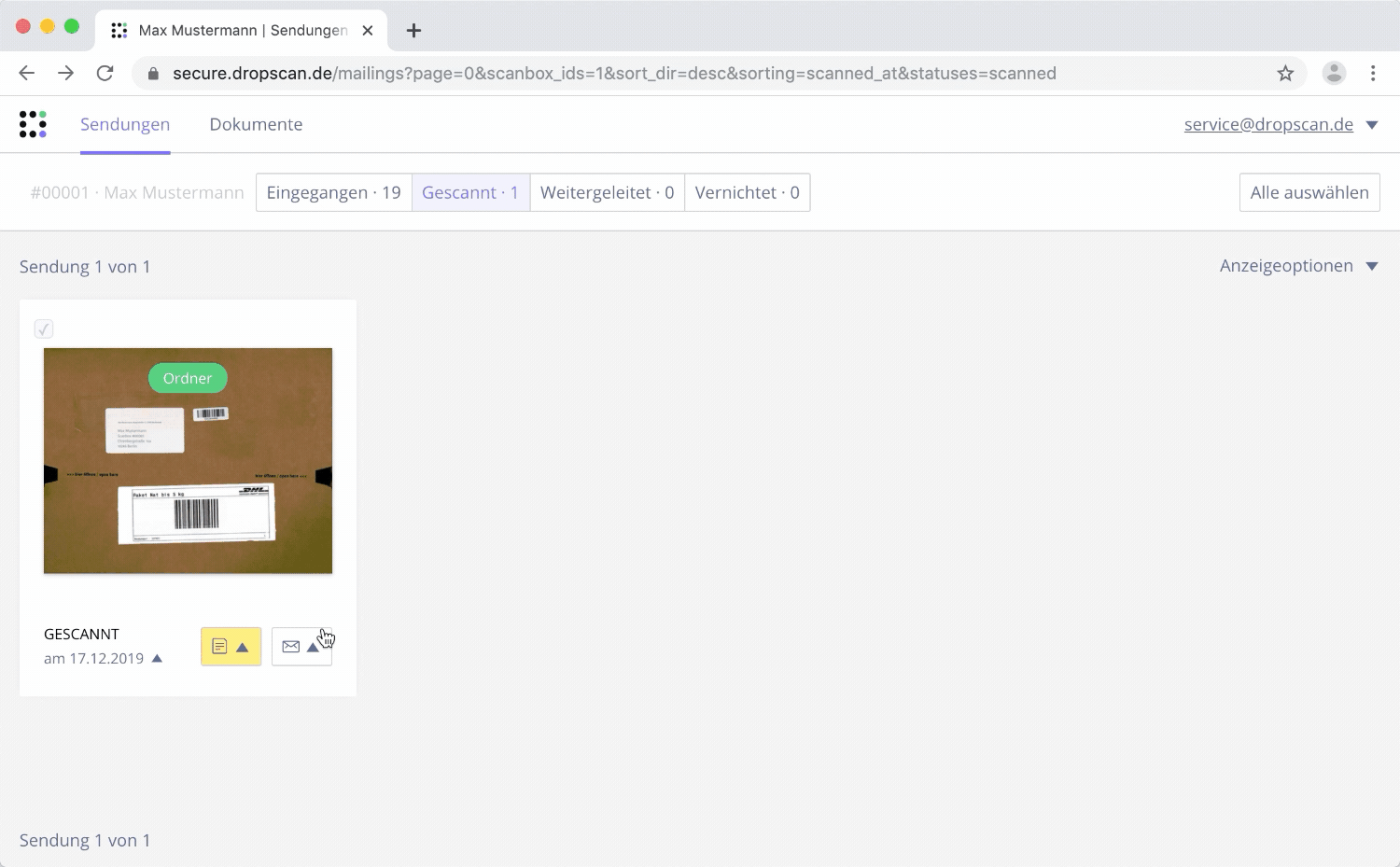Open Chrome three-dot menu

tap(1372, 74)
